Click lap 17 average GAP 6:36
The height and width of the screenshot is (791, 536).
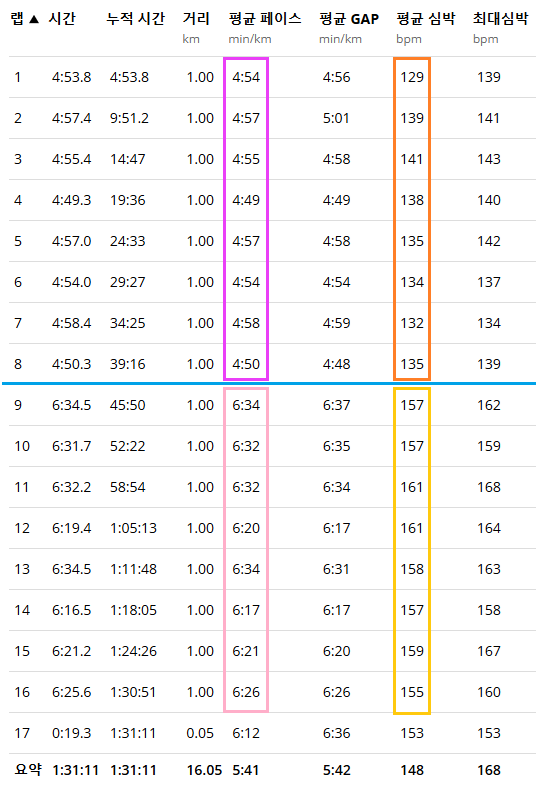click(336, 733)
